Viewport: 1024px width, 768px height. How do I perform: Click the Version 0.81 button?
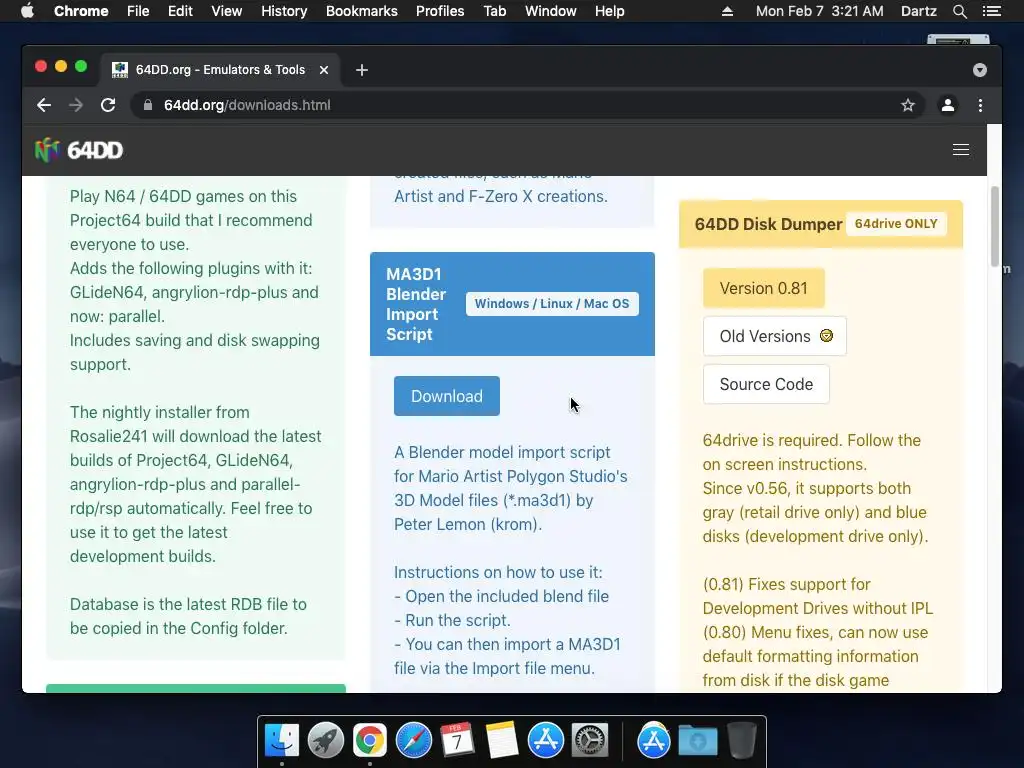point(763,288)
